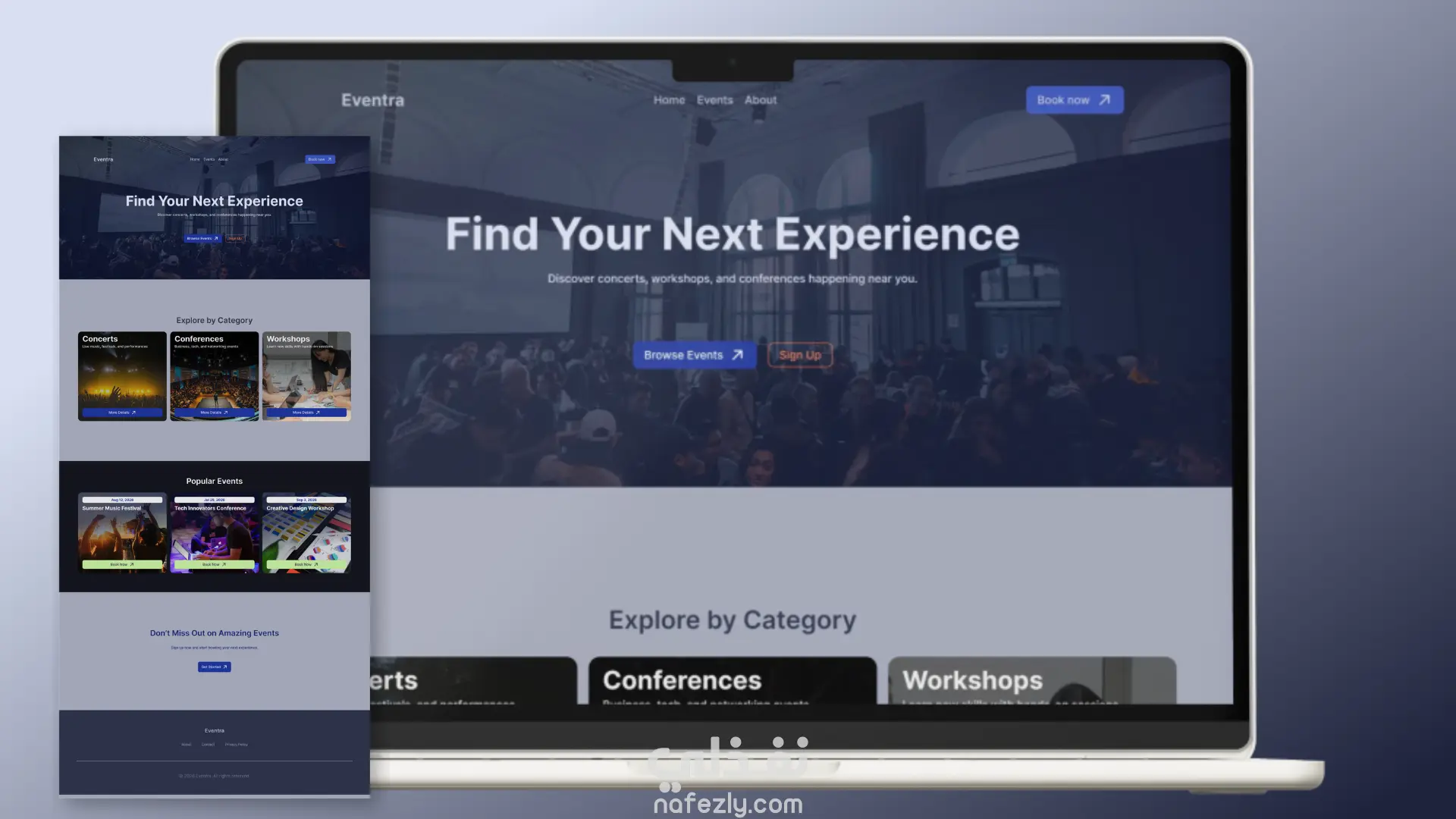This screenshot has width=1456, height=819.
Task: Click the laptop screen's 'Find Your Next Experience' headline
Action: click(732, 234)
